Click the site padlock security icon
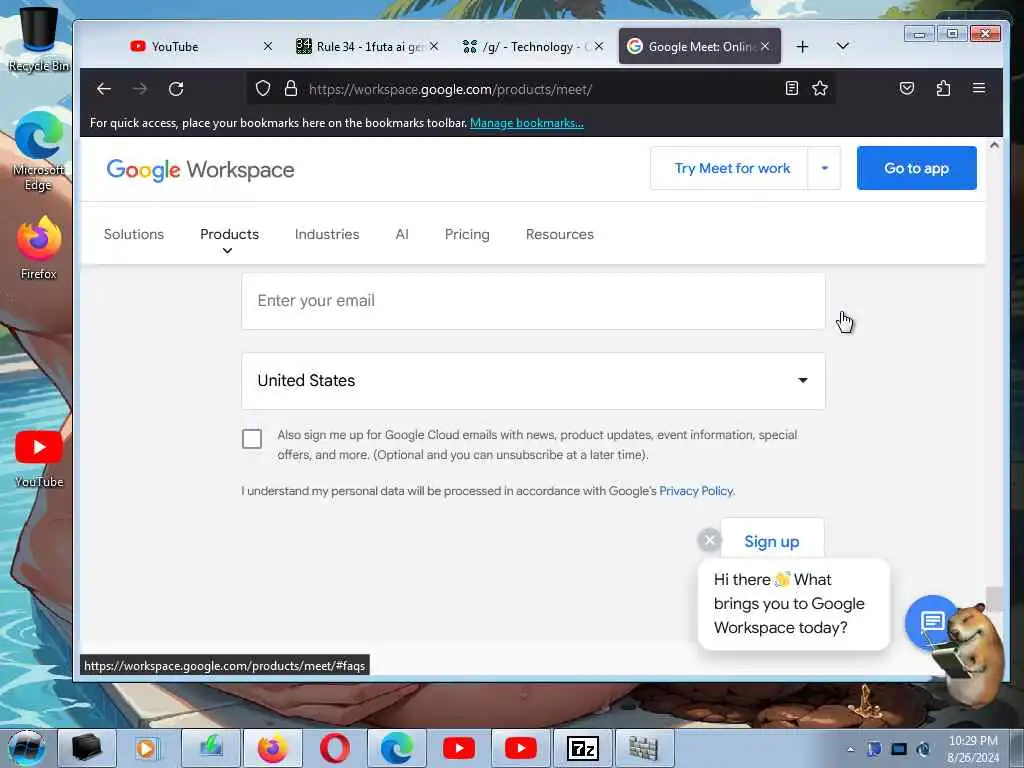Viewport: 1024px width, 768px height. [x=291, y=89]
